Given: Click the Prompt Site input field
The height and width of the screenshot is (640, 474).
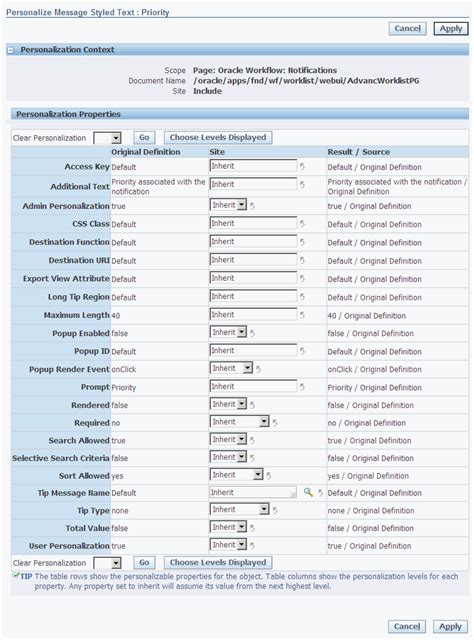Looking at the screenshot, I should tap(254, 386).
